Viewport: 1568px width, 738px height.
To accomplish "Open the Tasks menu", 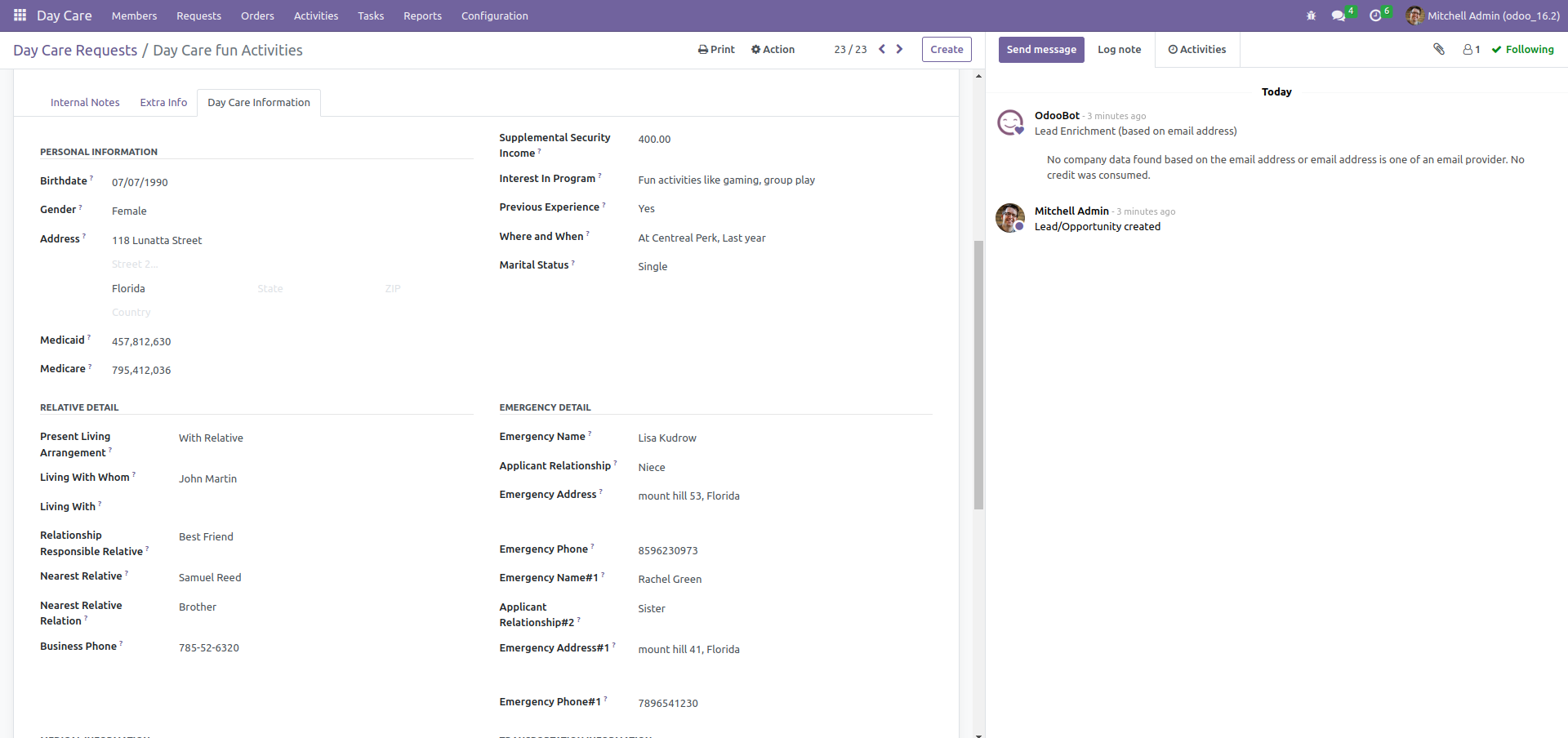I will 371,16.
